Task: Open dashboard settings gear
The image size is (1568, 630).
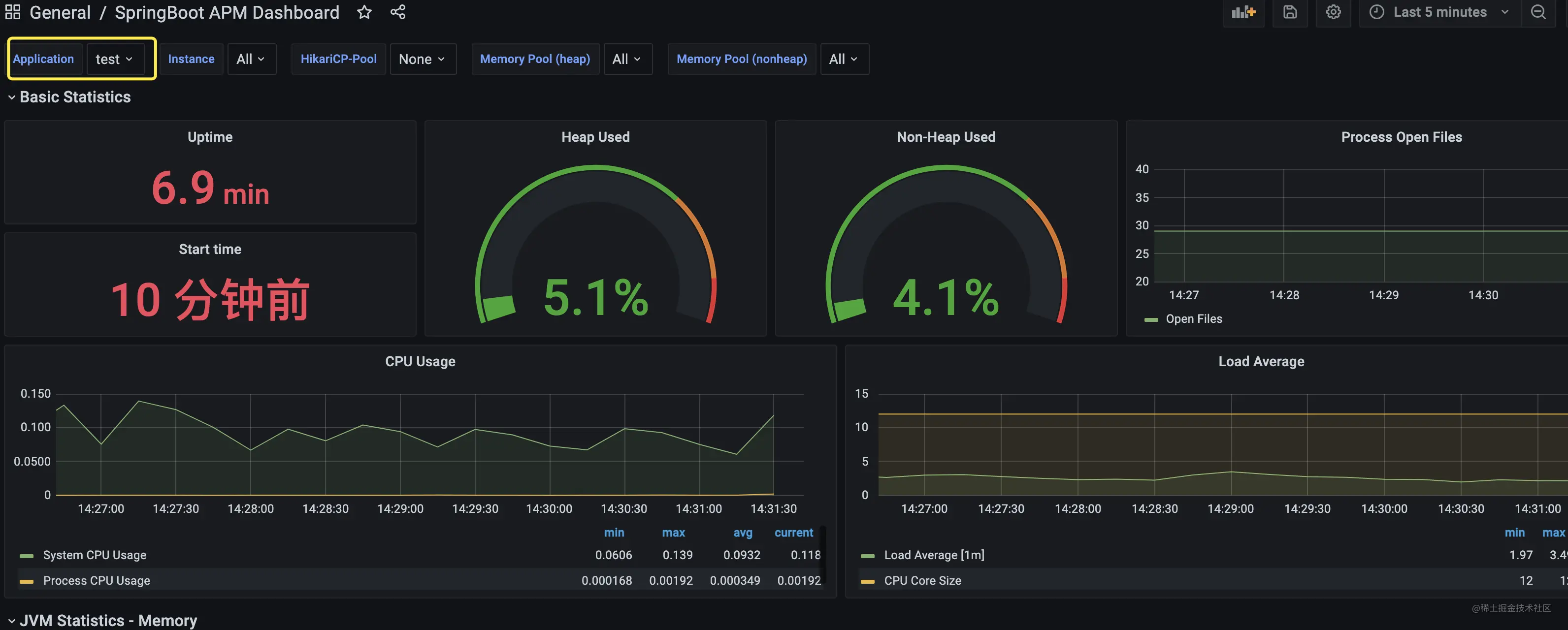Action: tap(1333, 12)
